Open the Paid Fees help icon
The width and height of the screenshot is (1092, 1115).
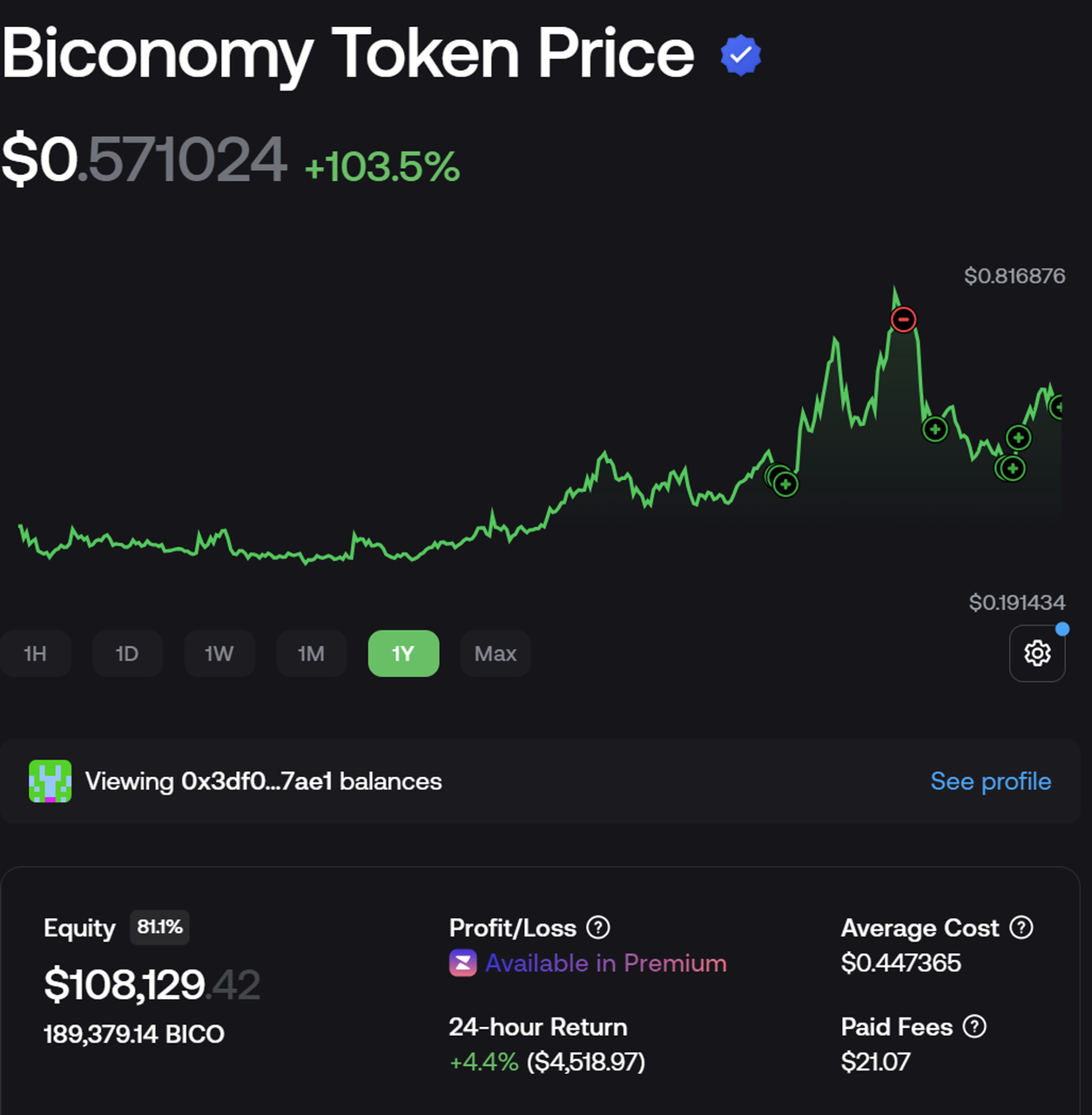tap(974, 1027)
